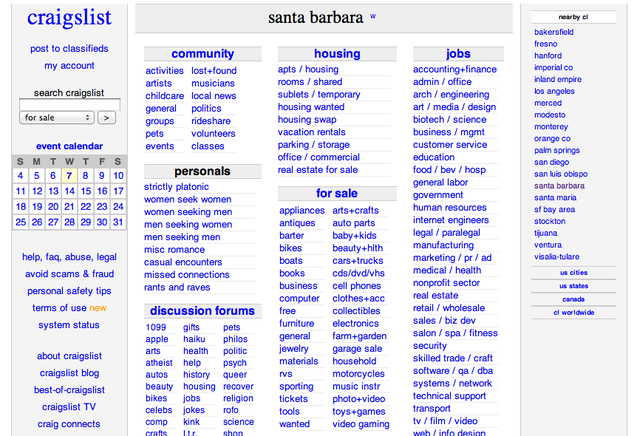Viewport: 640px width, 436px height.
Task: Open 'apts / housing' link
Action: click(308, 69)
